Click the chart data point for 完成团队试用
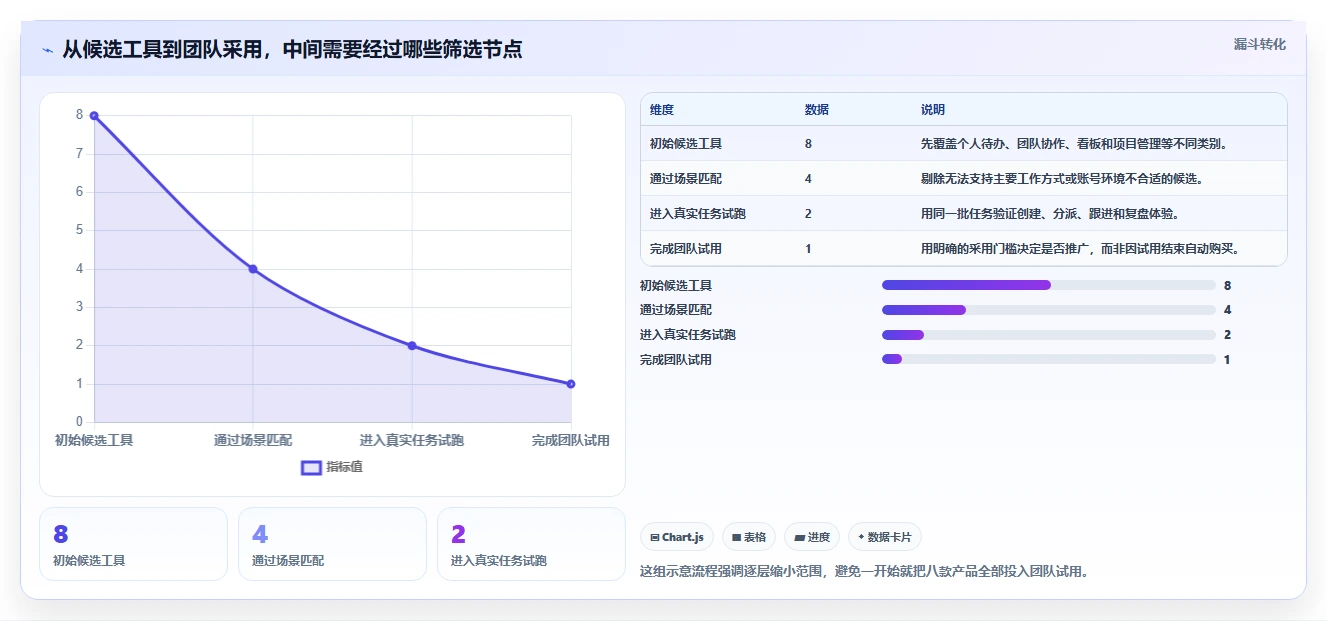 571,384
